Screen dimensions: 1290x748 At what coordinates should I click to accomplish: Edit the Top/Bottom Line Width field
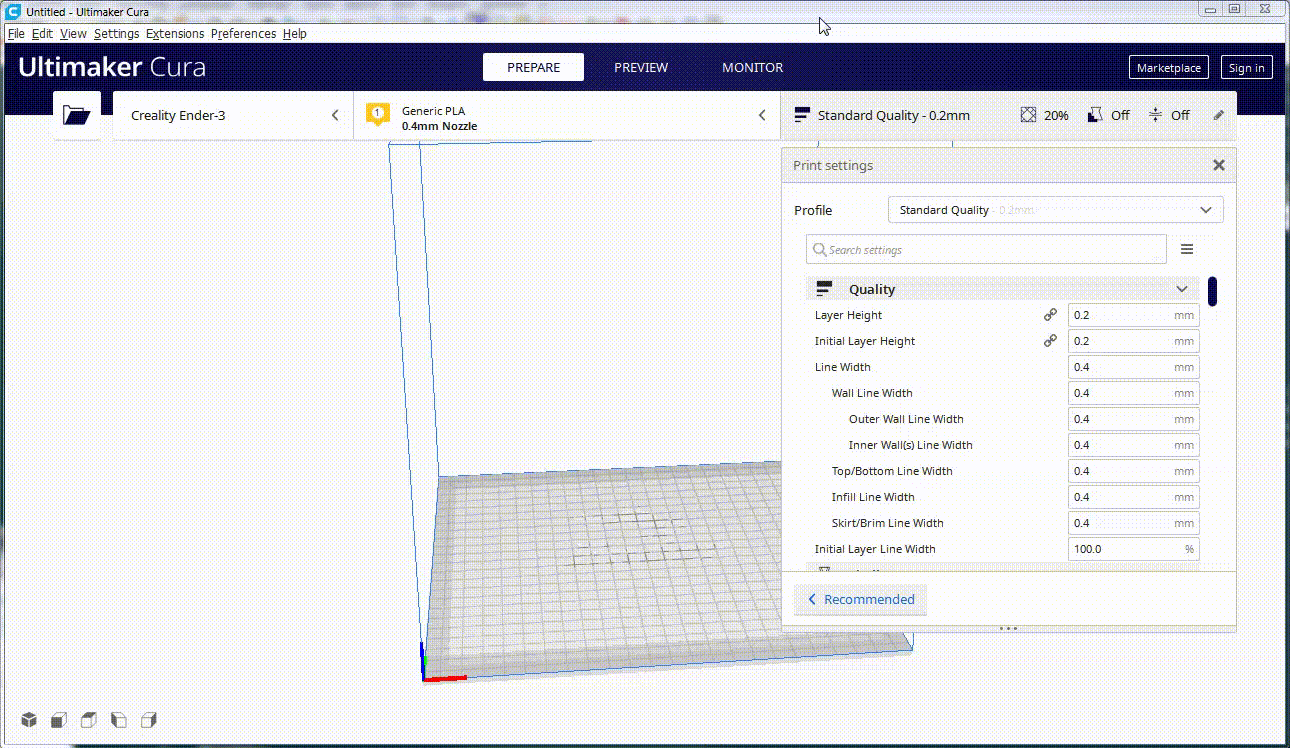pos(1133,471)
